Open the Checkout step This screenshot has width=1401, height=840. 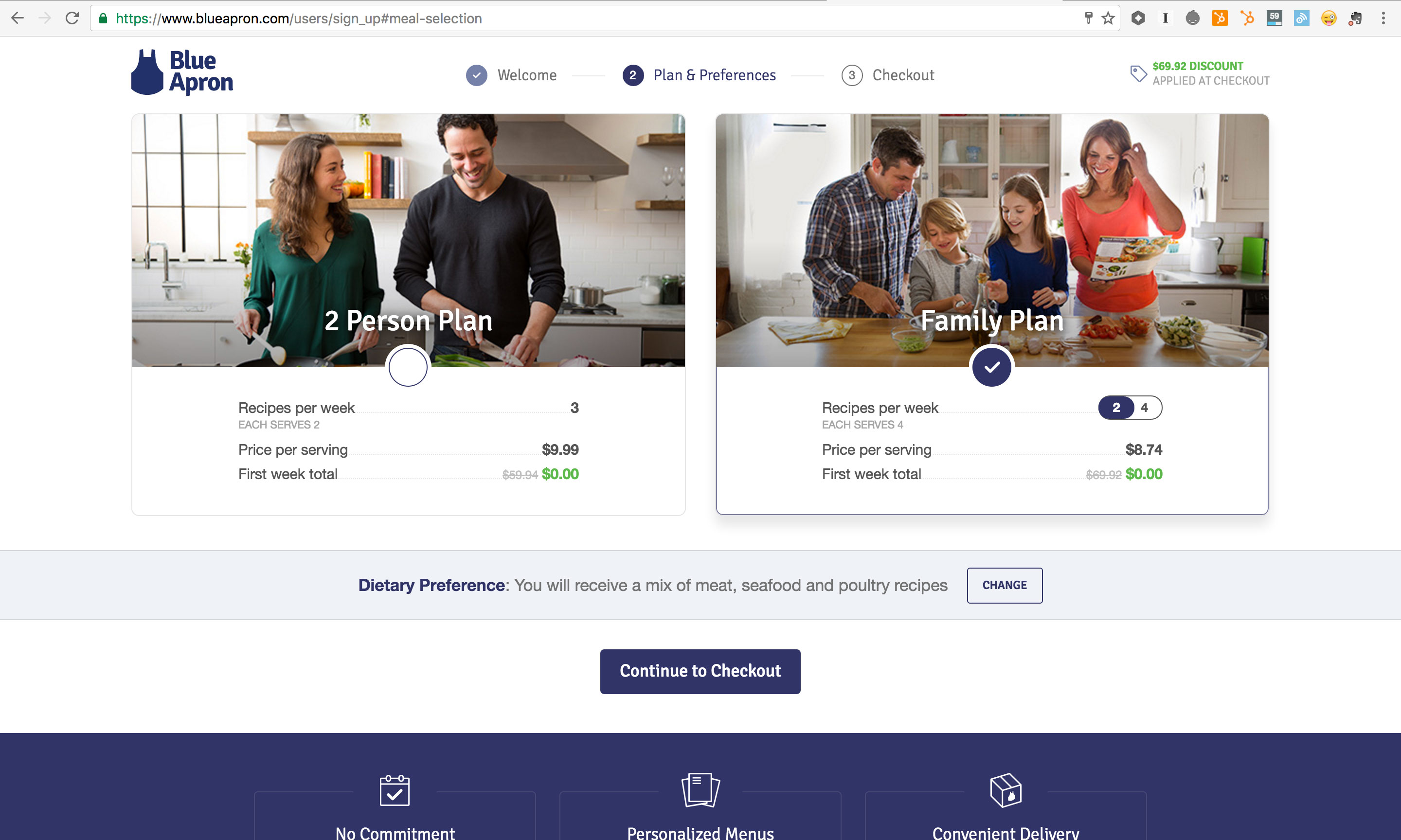(x=888, y=75)
